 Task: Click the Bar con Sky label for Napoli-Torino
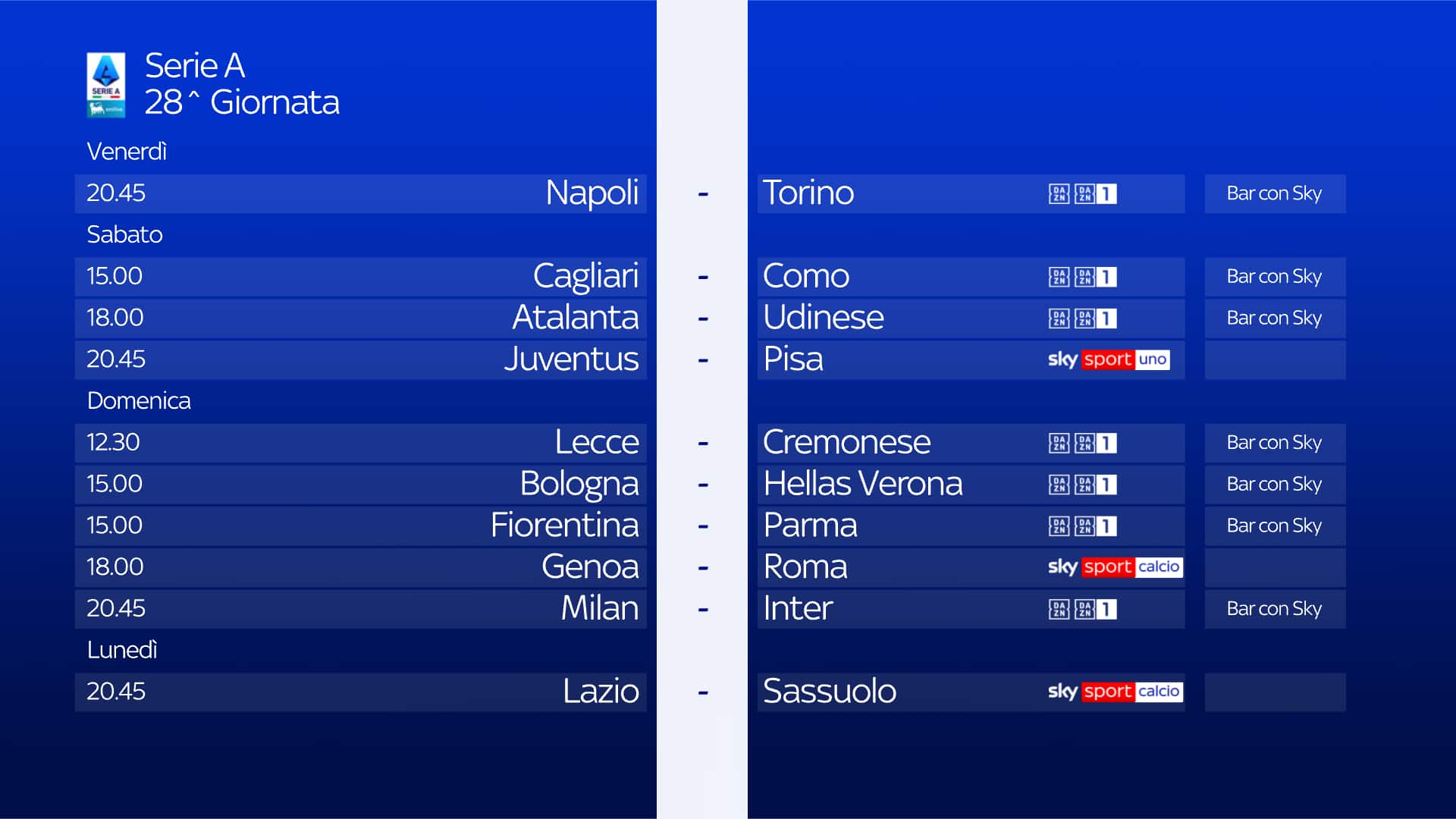point(1274,194)
